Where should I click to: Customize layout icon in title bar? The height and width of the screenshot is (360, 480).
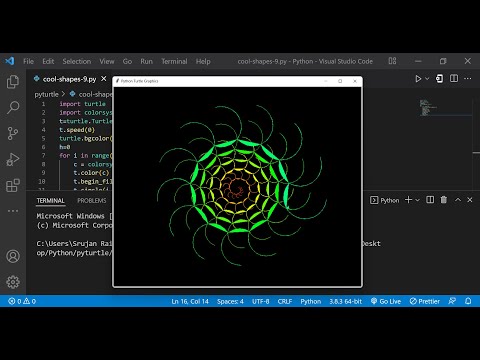pyautogui.click(x=392, y=61)
